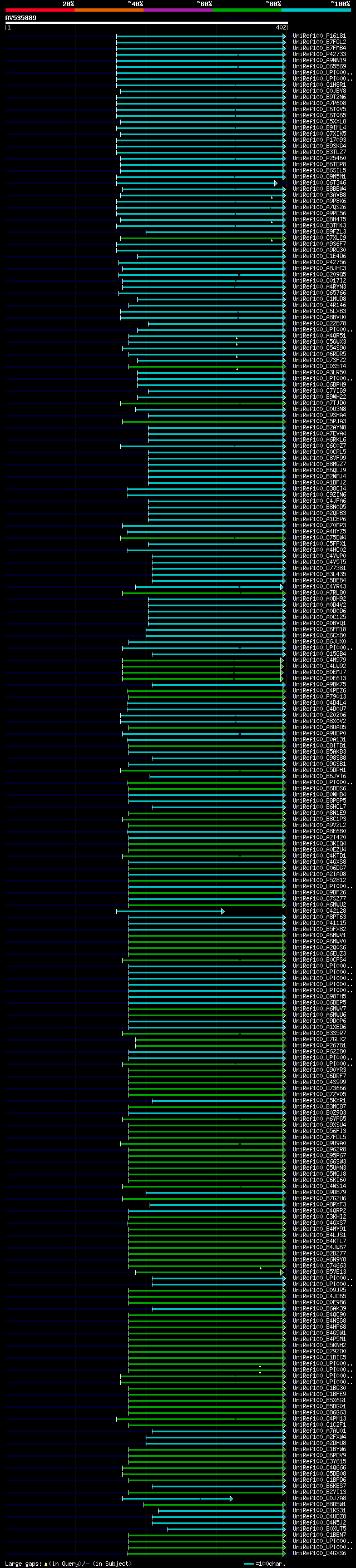The height and width of the screenshot is (1568, 356).
Task: Click the red ~20% identity legend bar
Action: coord(39,10)
